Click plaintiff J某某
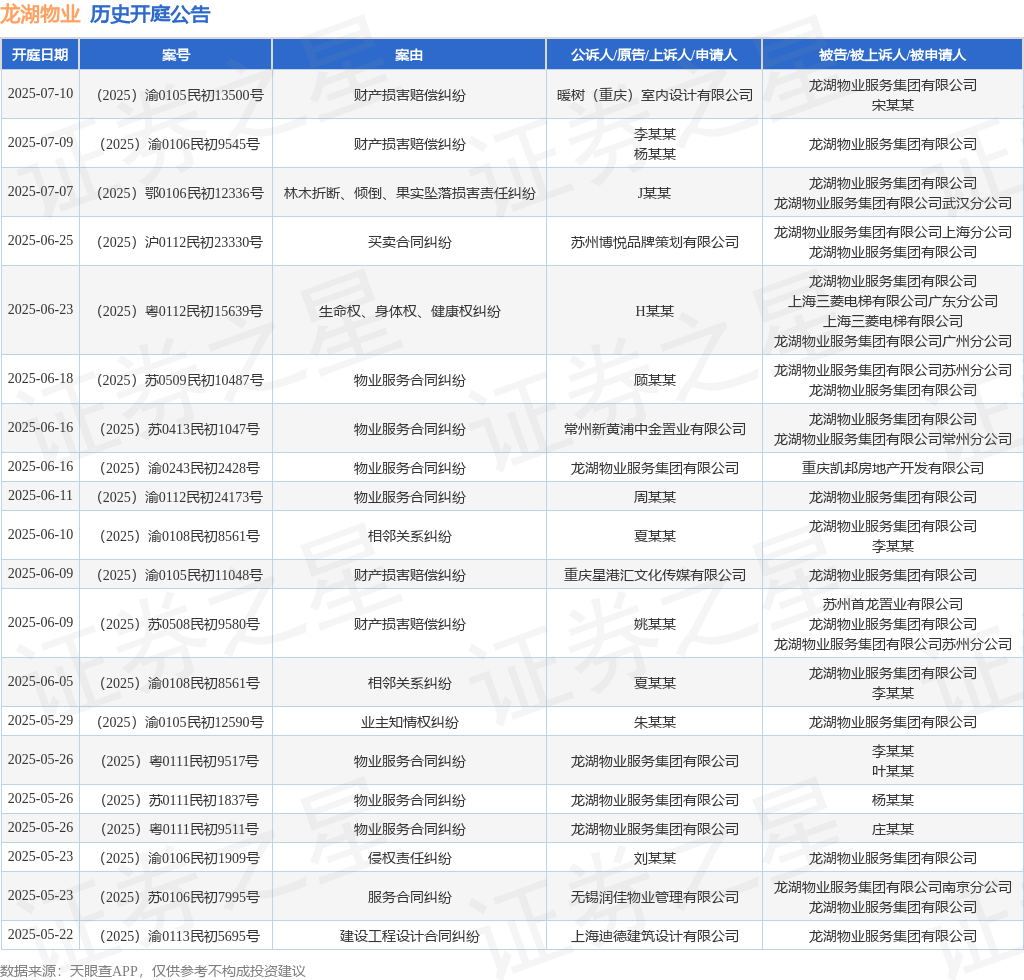The image size is (1024, 980). pyautogui.click(x=654, y=193)
